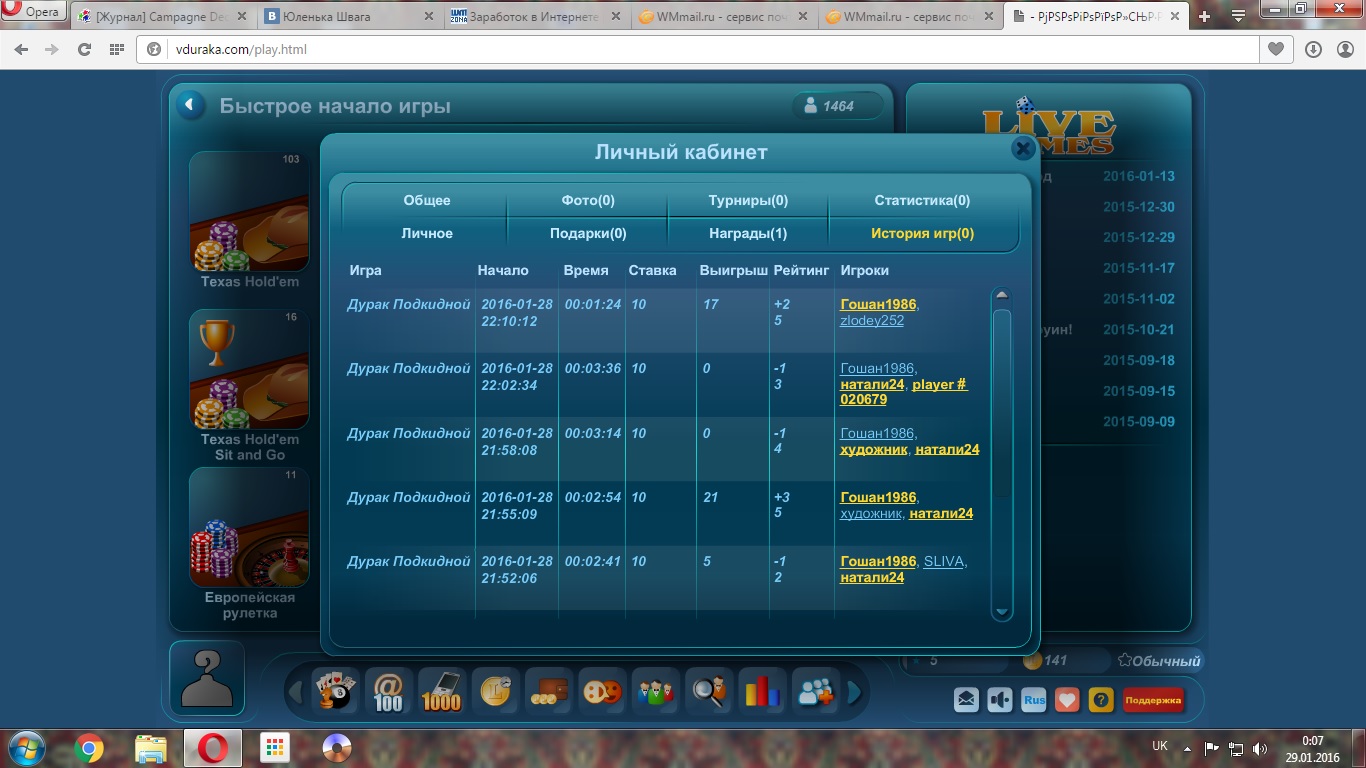Open the three players group icon
Image resolution: width=1366 pixels, height=768 pixels.
[655, 690]
